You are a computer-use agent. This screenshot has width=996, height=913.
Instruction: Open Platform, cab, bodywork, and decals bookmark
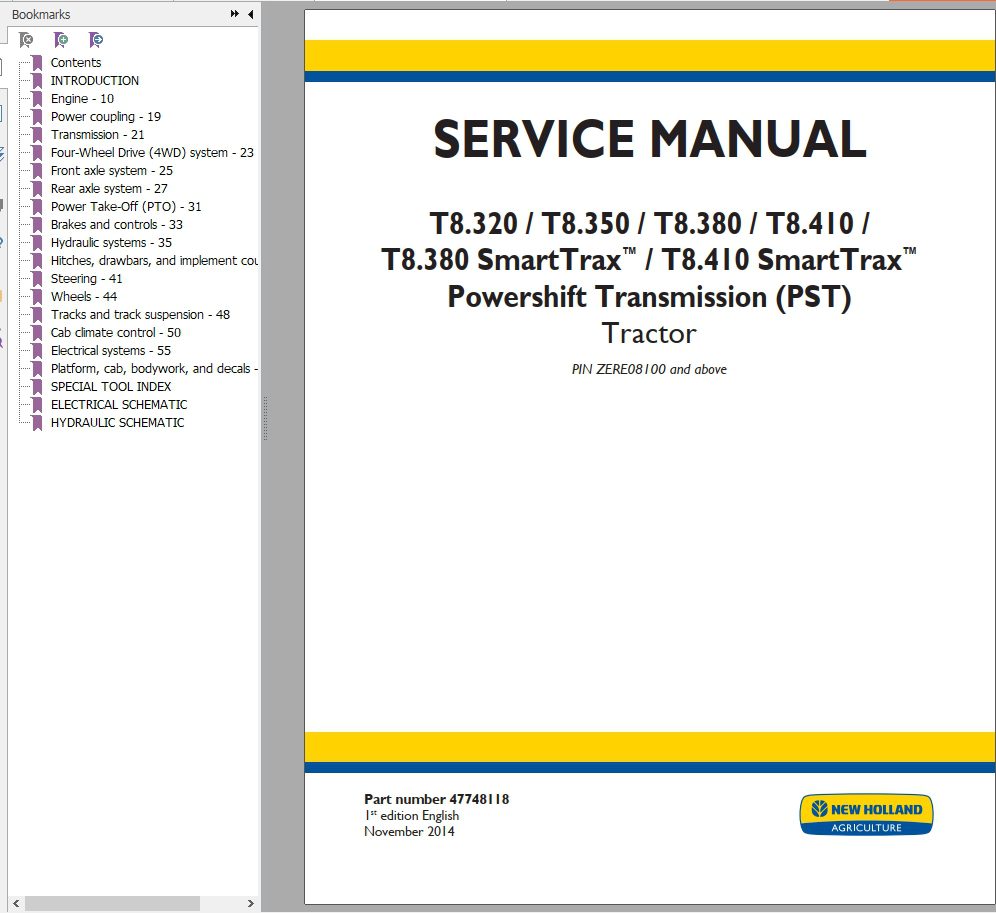pyautogui.click(x=154, y=369)
